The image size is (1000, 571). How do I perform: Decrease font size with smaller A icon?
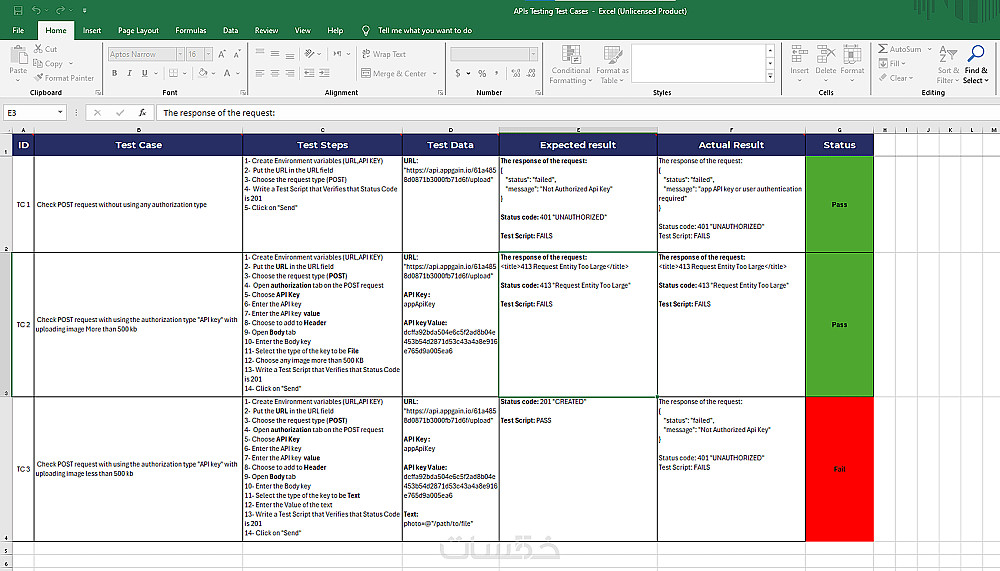237,54
